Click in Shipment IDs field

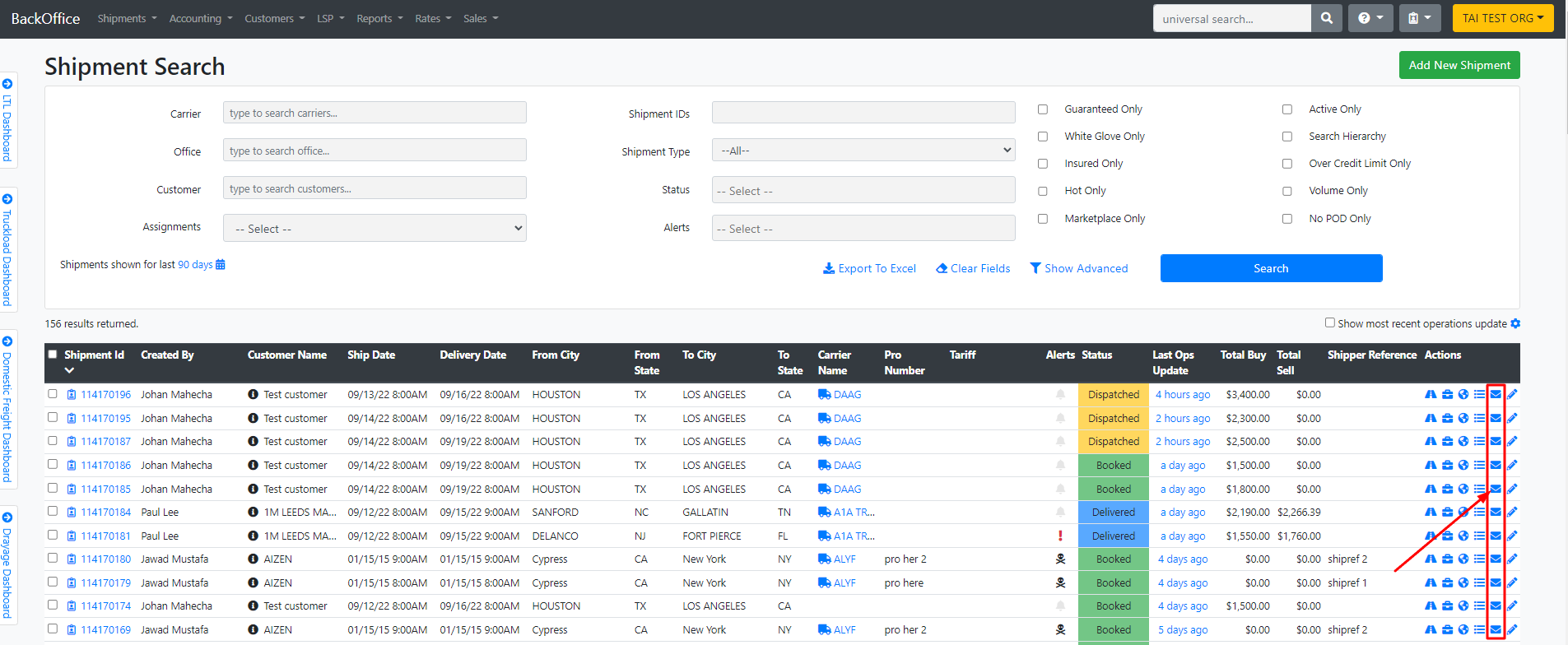point(863,113)
